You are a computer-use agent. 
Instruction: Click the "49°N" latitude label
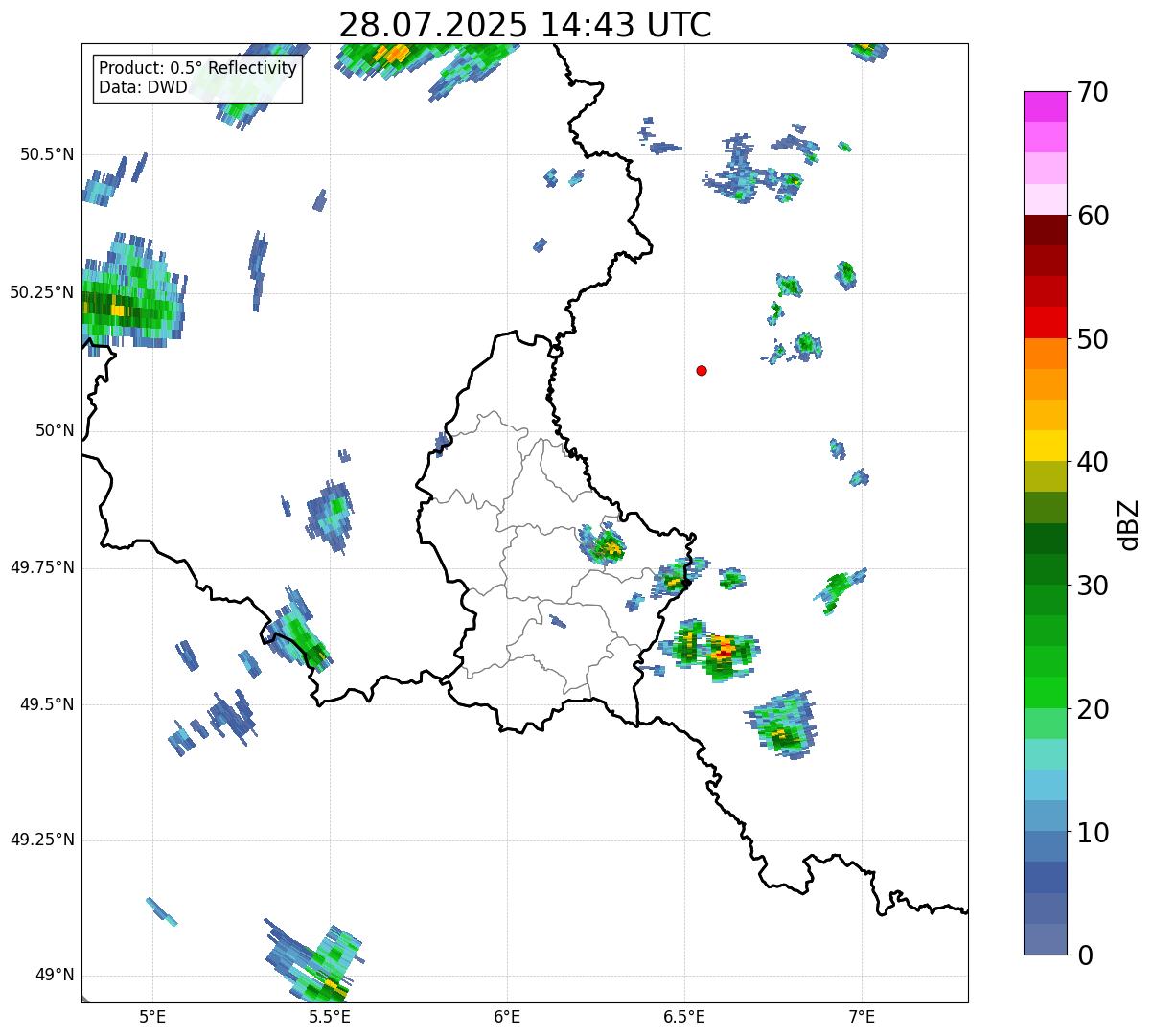(55, 976)
